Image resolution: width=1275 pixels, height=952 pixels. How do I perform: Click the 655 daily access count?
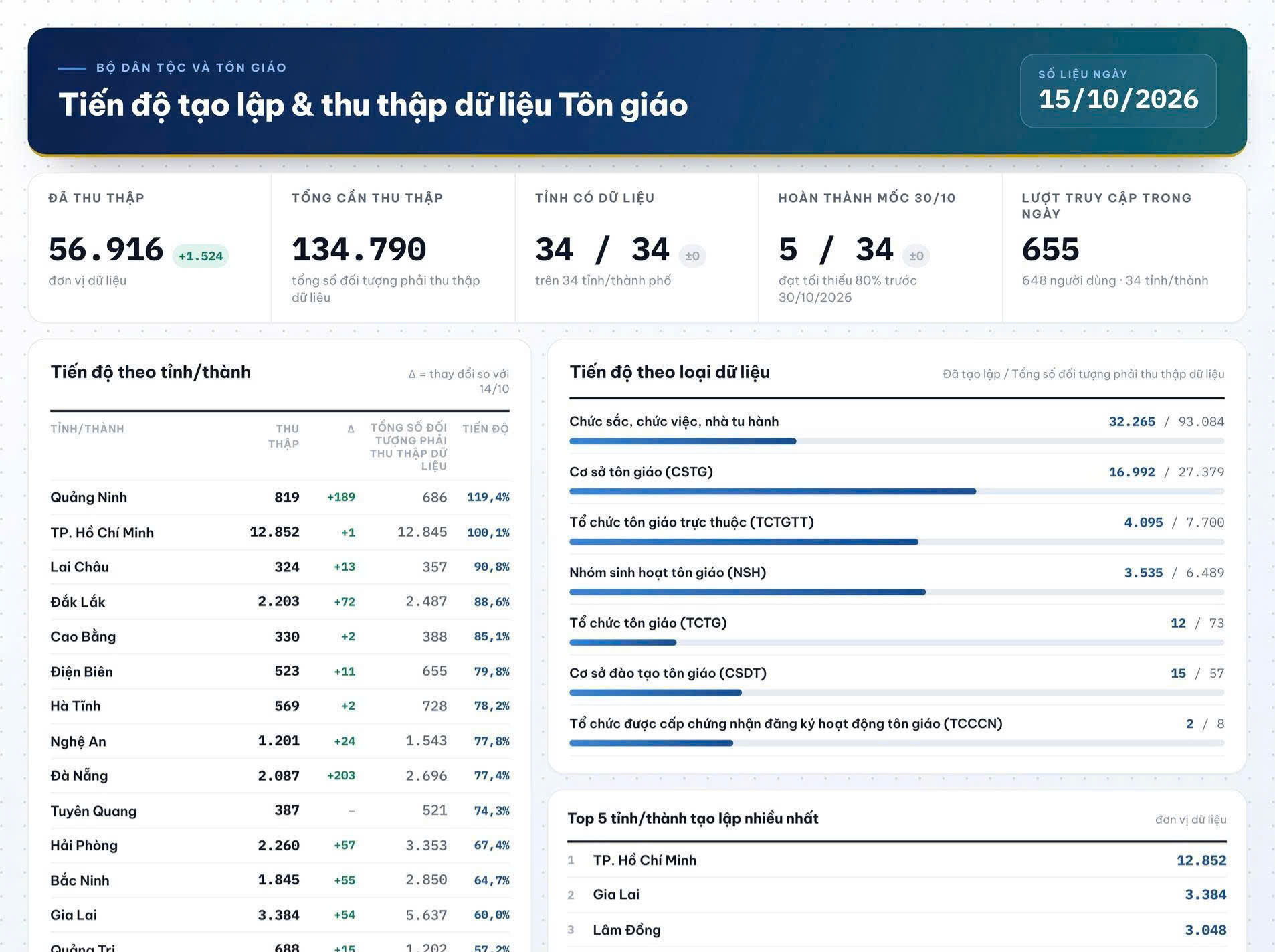(1050, 250)
